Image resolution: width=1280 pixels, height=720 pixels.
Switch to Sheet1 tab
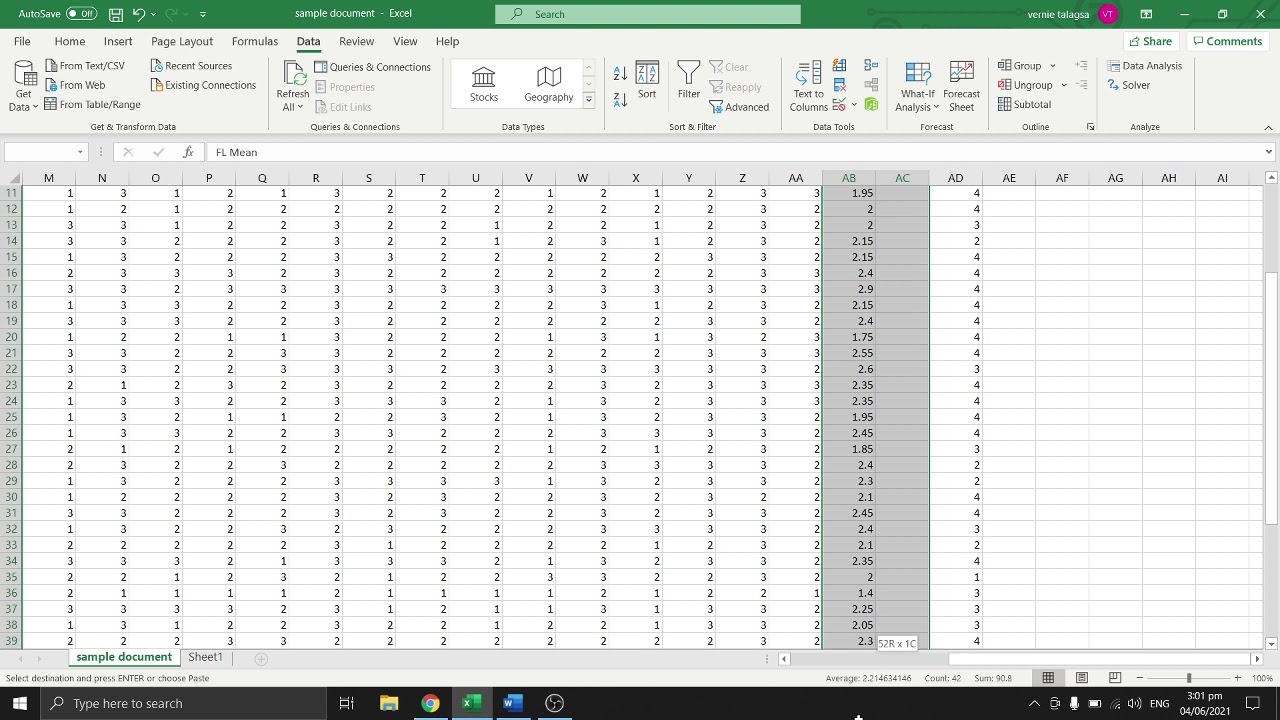click(205, 657)
